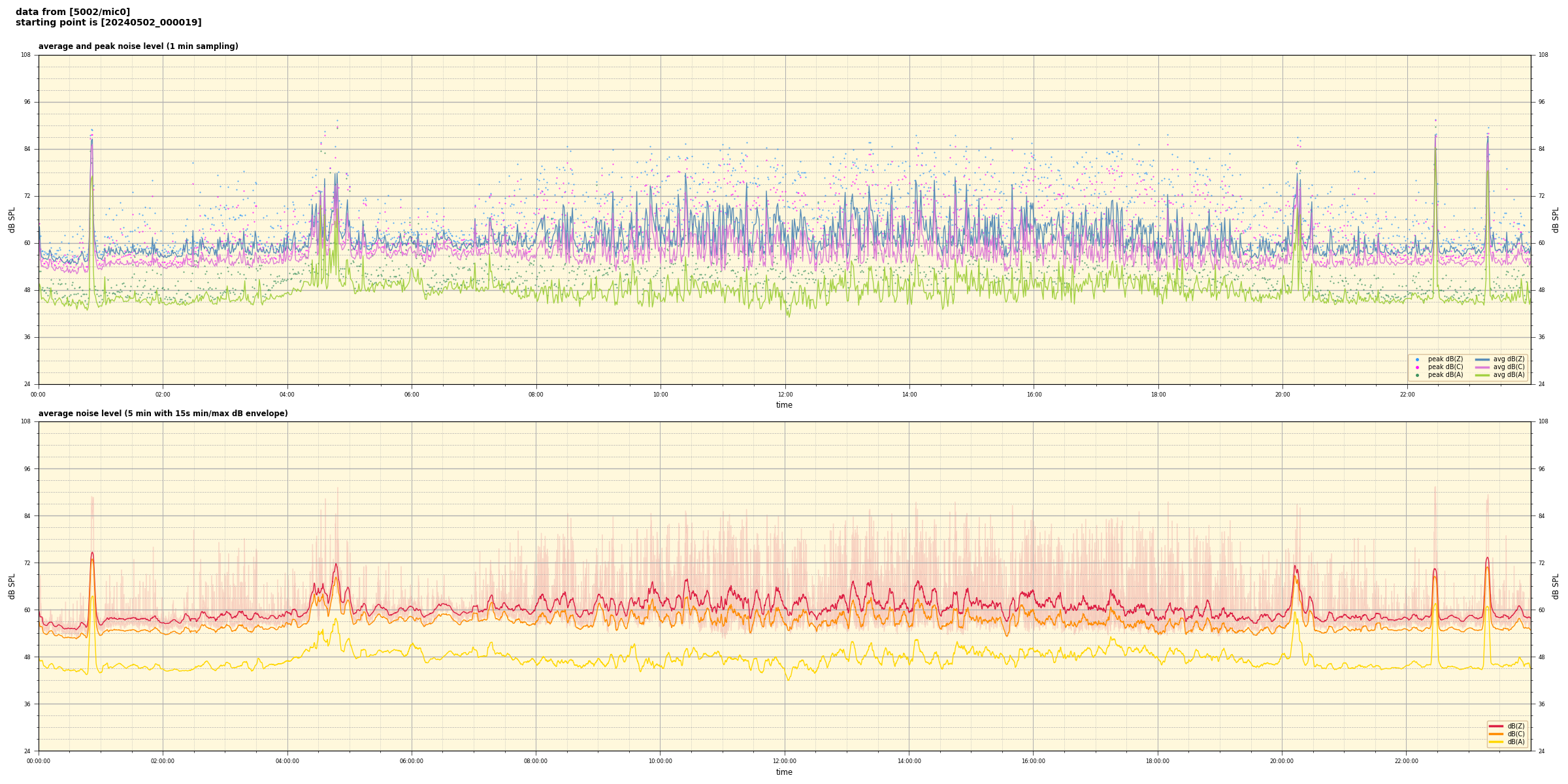This screenshot has height=784, width=1568.
Task: Click the 06:00:00 tick label on bottom chart
Action: click(412, 761)
